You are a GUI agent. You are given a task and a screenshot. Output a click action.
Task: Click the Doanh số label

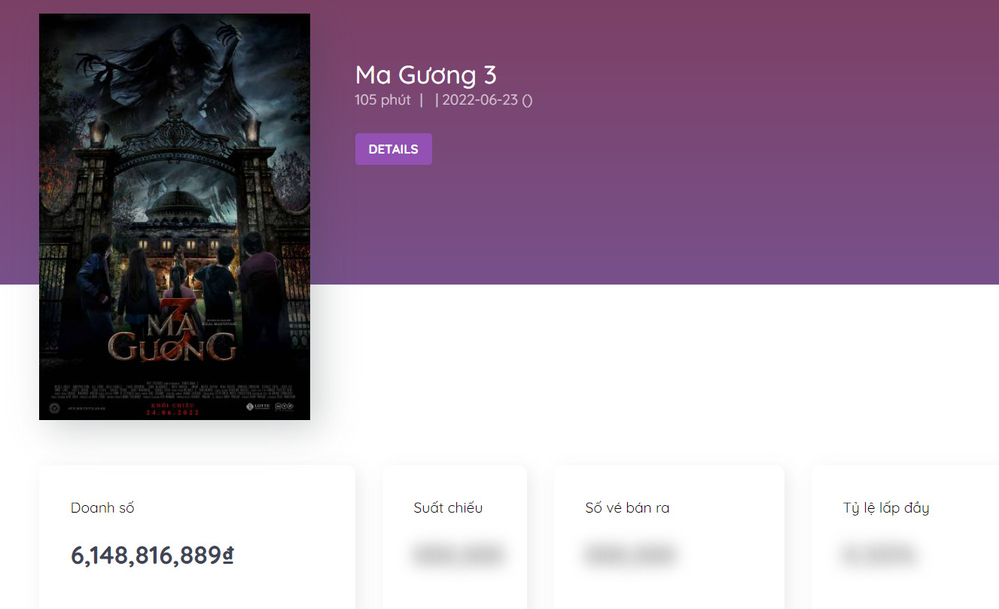point(102,508)
